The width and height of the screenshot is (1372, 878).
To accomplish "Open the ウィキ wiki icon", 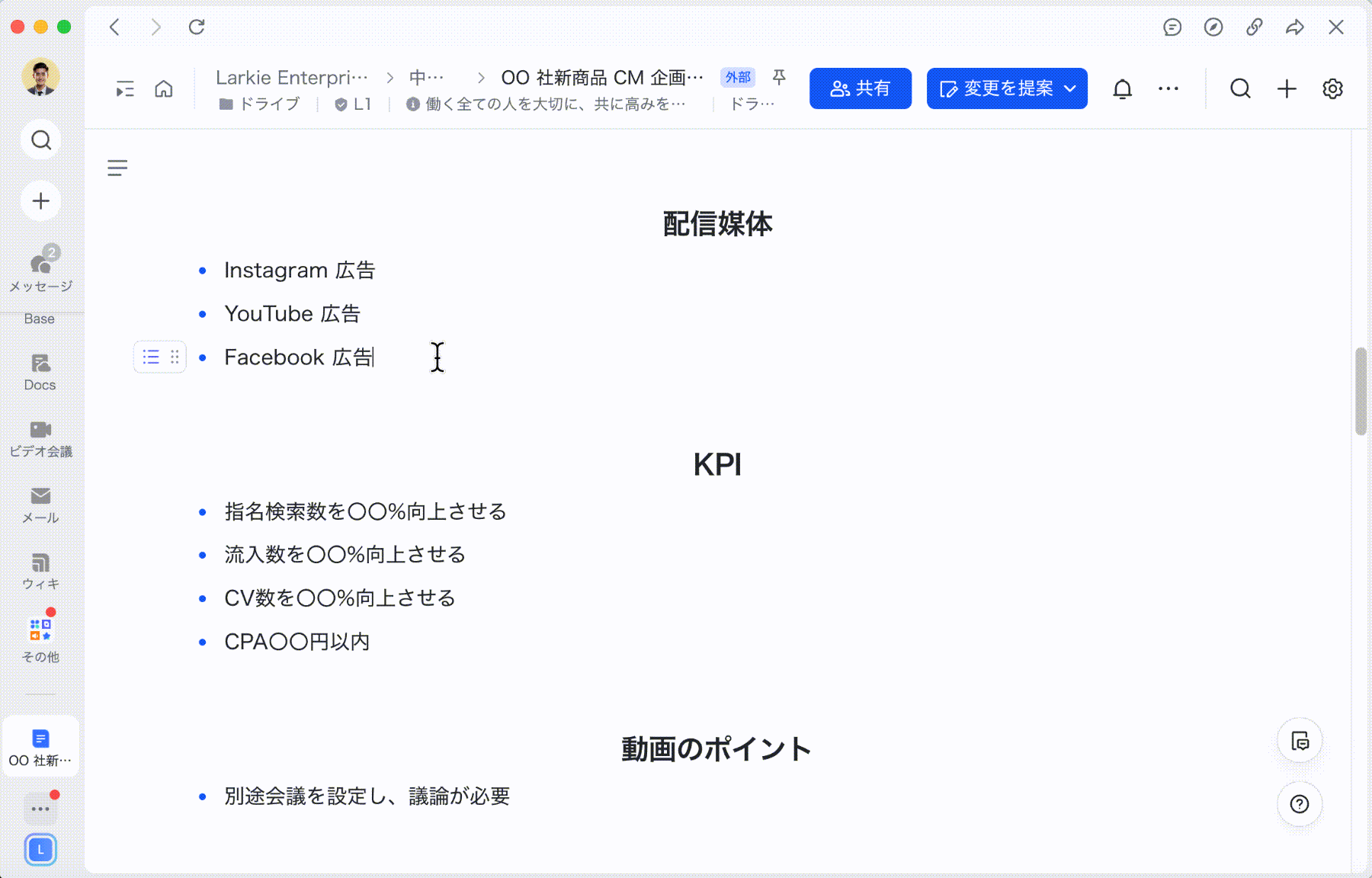I will 40,571.
